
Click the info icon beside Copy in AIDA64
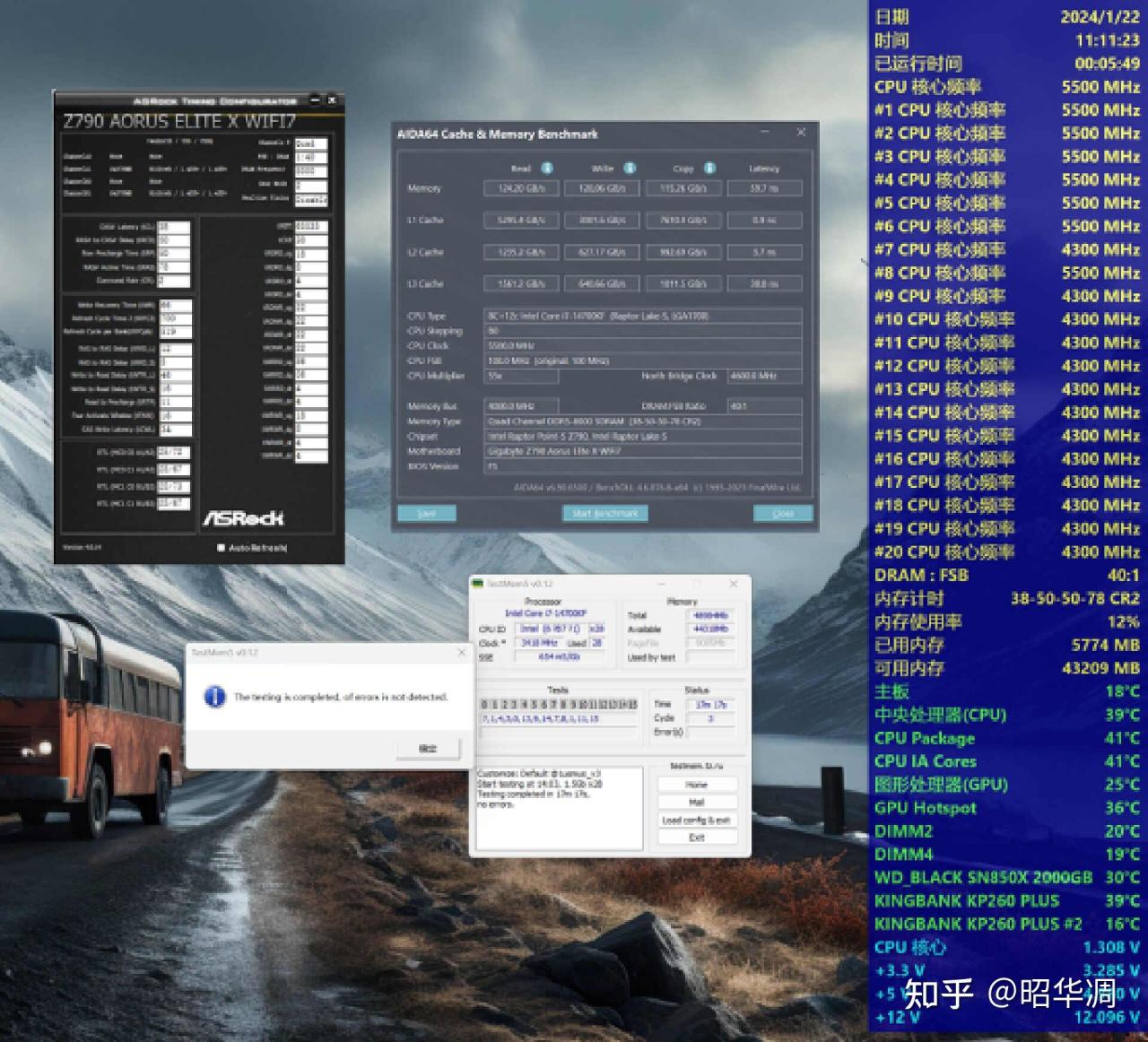pos(709,168)
